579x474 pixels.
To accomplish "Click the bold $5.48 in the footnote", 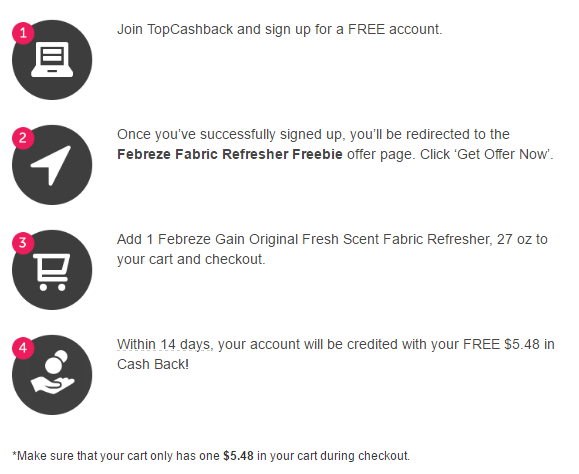I will (238, 456).
